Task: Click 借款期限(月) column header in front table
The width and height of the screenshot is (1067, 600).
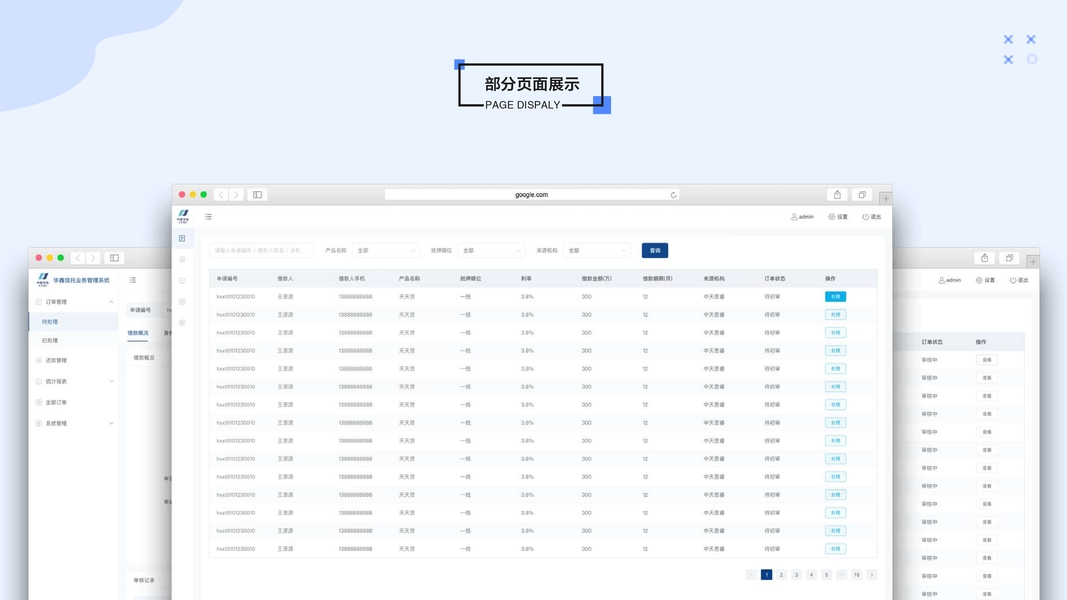Action: coord(657,279)
